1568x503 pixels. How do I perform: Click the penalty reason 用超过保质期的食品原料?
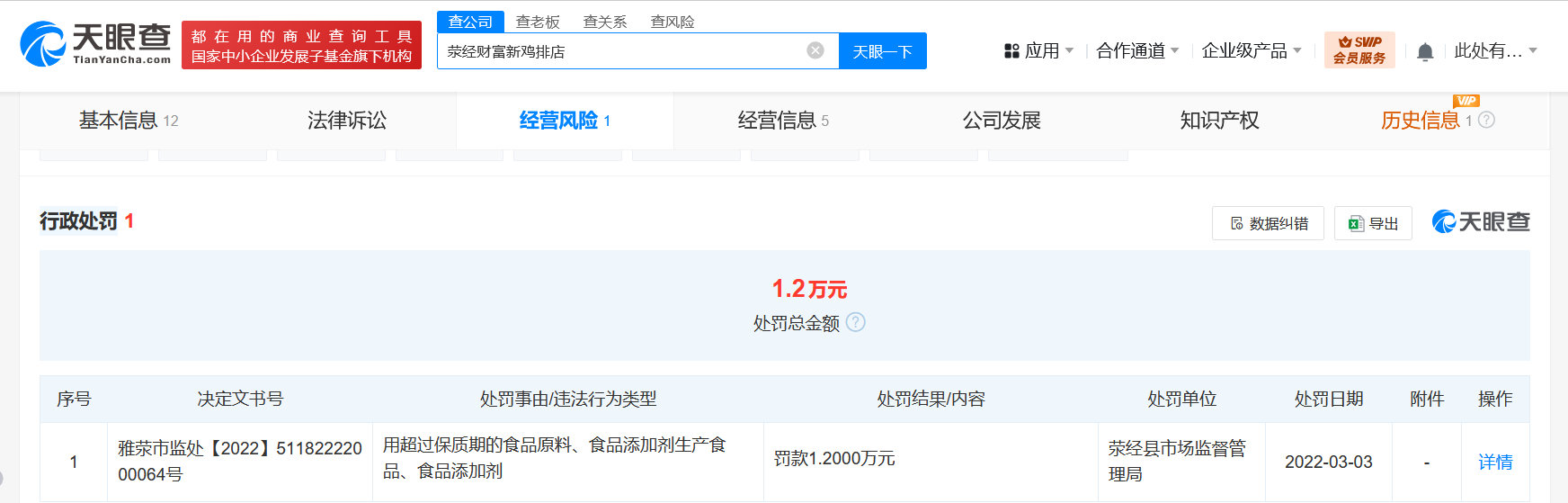coord(554,458)
